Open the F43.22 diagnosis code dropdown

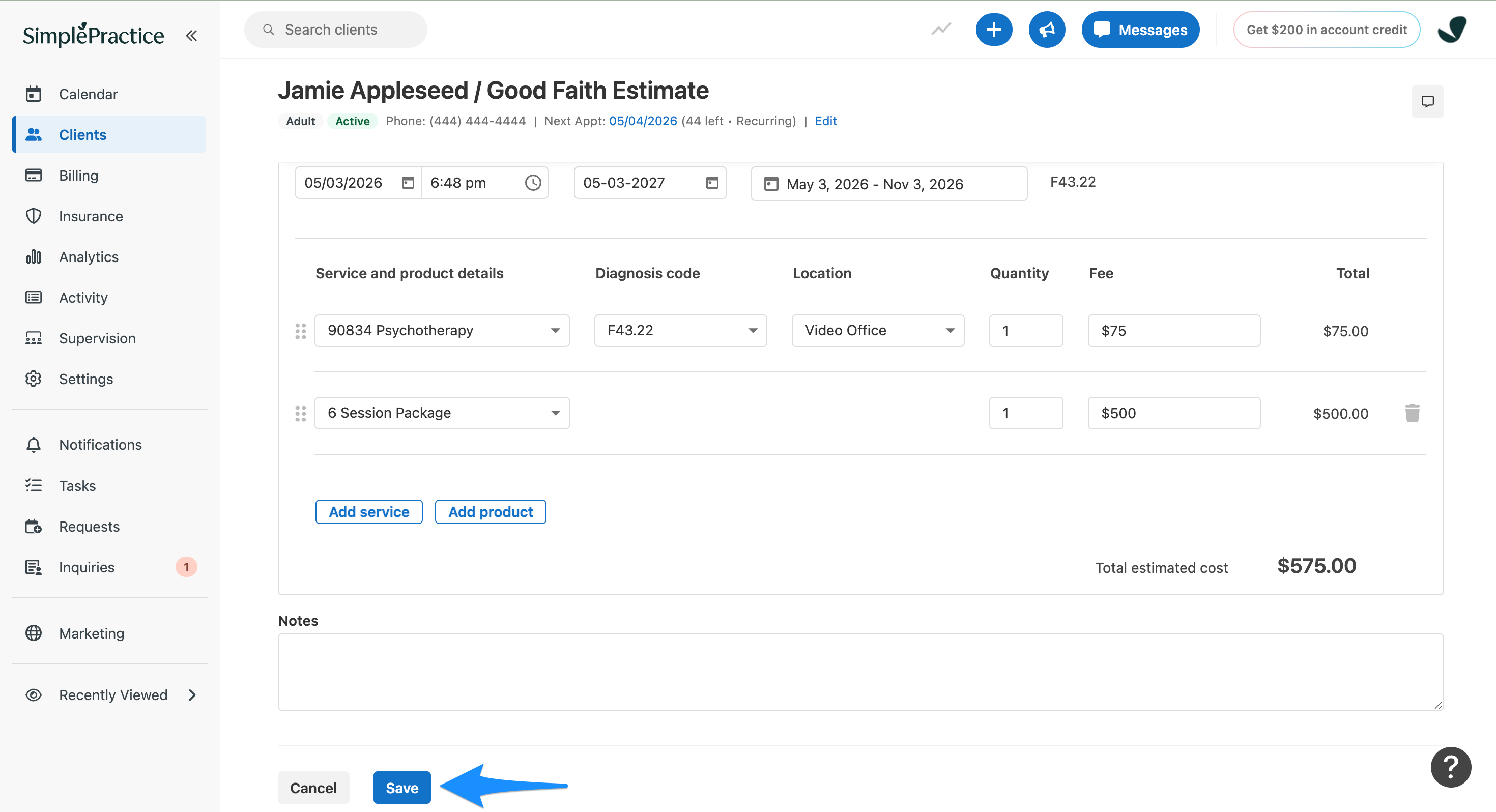tap(680, 331)
